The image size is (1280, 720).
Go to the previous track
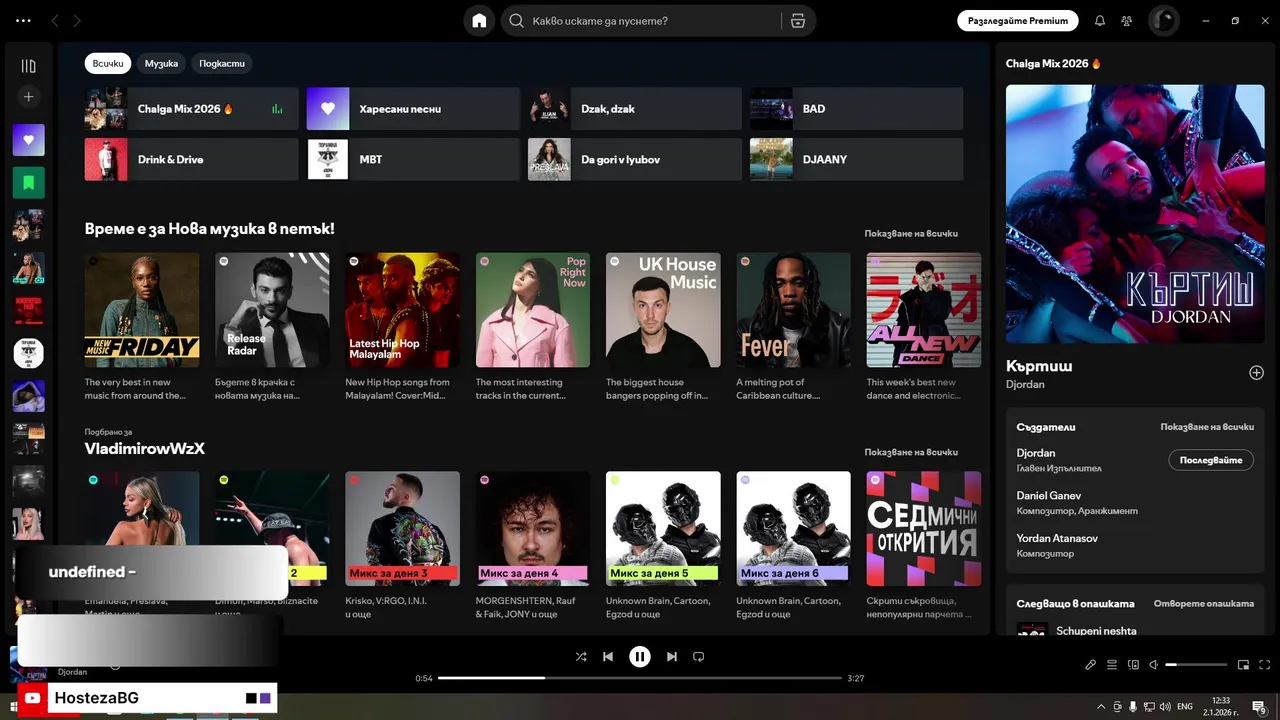608,657
